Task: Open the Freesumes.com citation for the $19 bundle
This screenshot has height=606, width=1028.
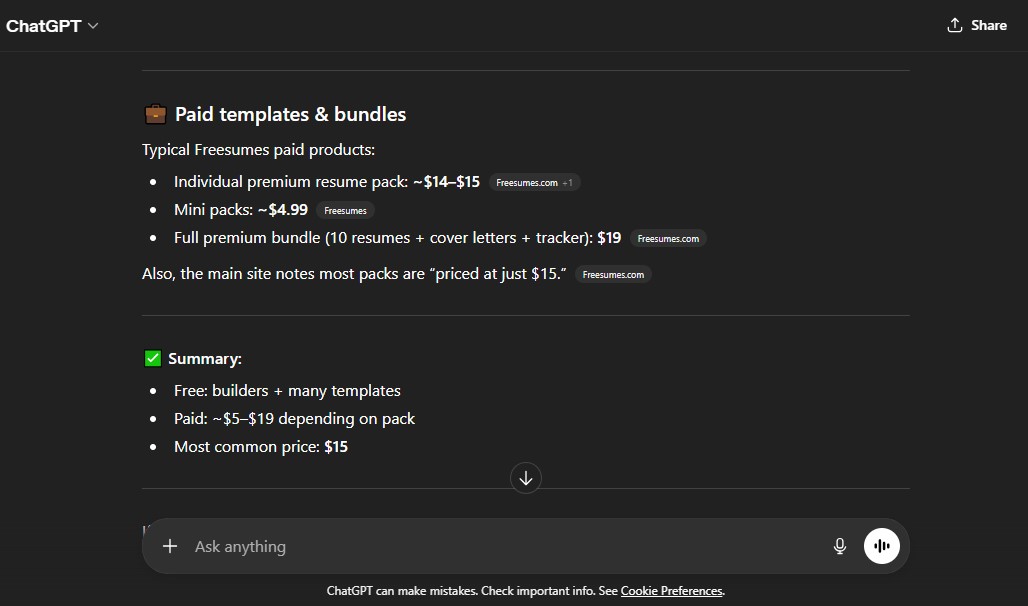Action: click(x=668, y=238)
